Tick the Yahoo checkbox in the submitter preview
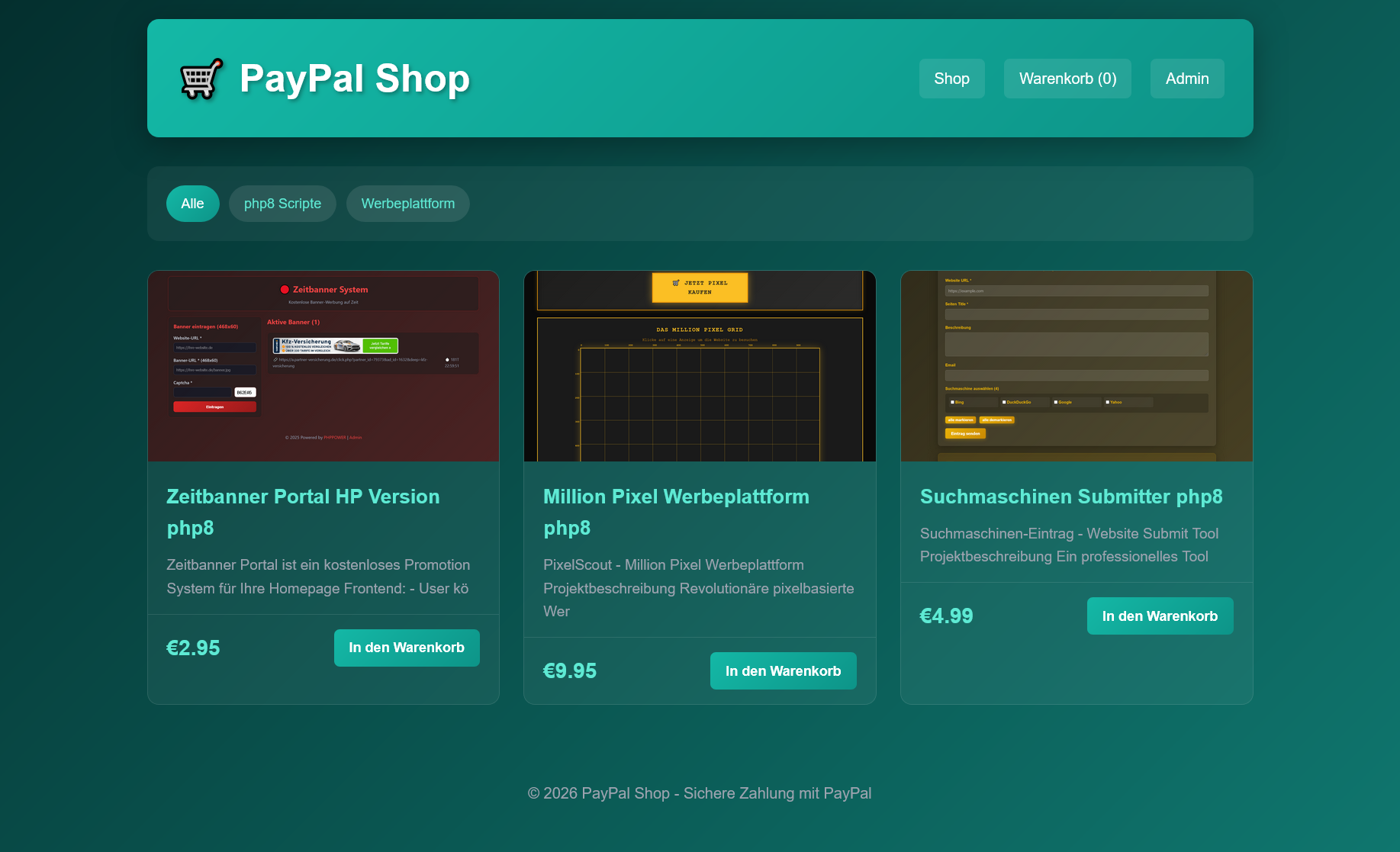 [x=1107, y=403]
